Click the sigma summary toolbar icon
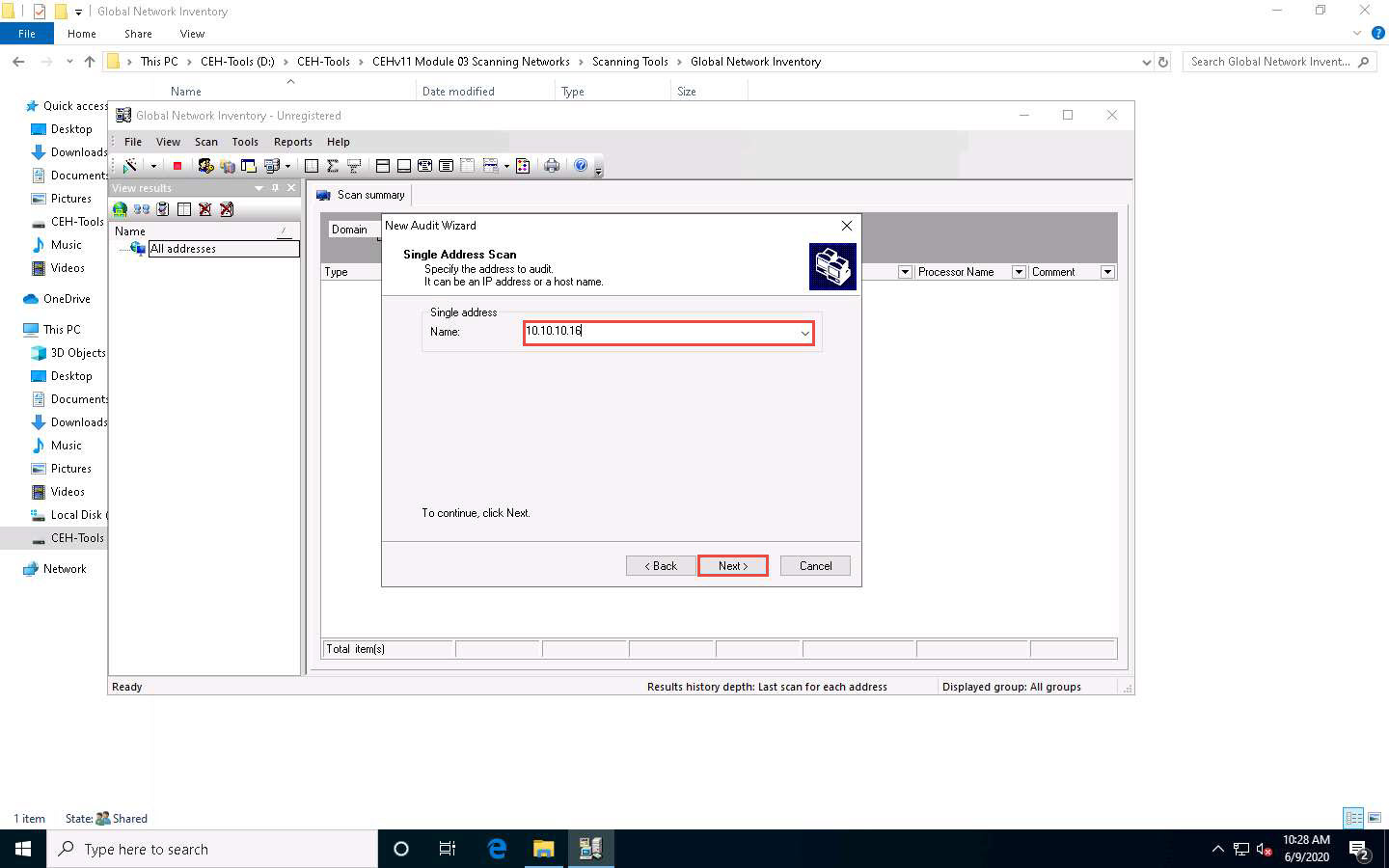 click(333, 166)
